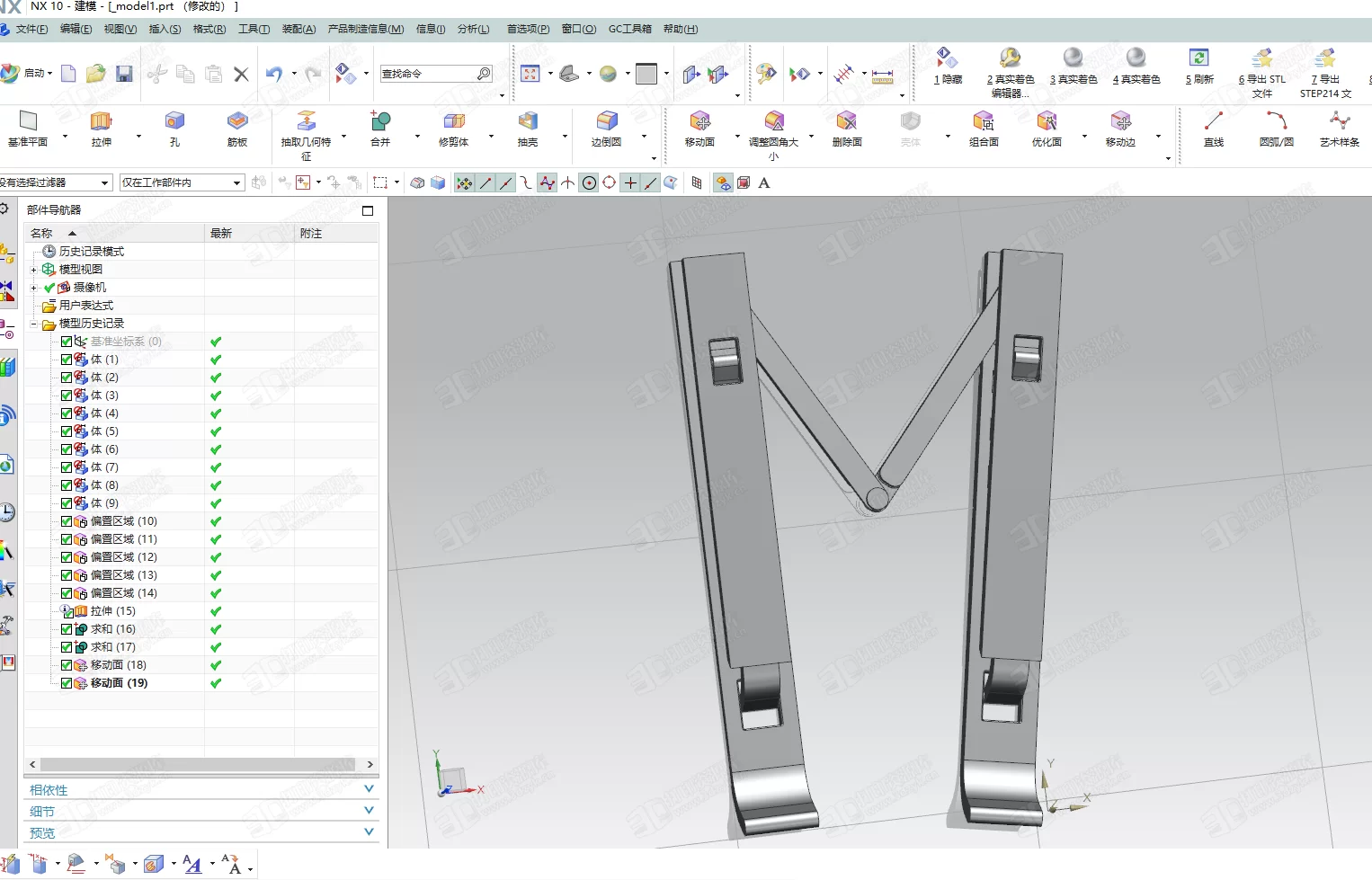The image size is (1372, 880).
Task: Open the 编辑(E) menu
Action: pos(76,29)
